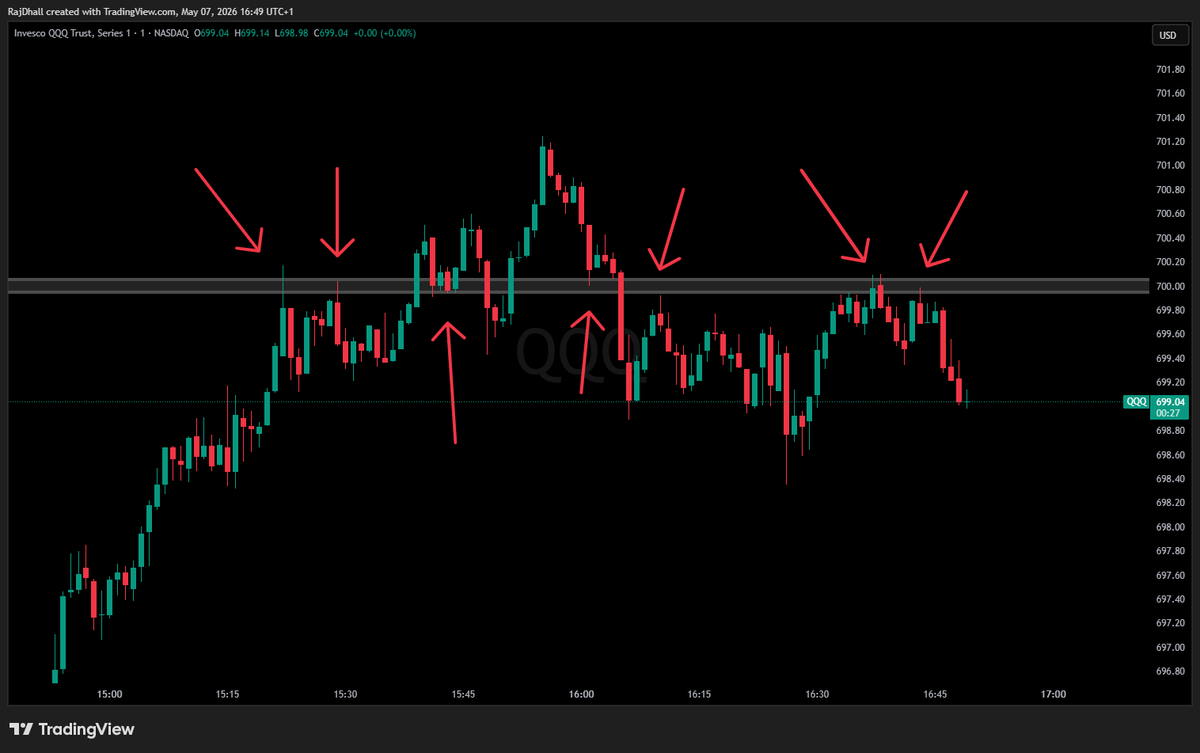
Task: Click the 701.60 price axis label
Action: (x=1170, y=94)
